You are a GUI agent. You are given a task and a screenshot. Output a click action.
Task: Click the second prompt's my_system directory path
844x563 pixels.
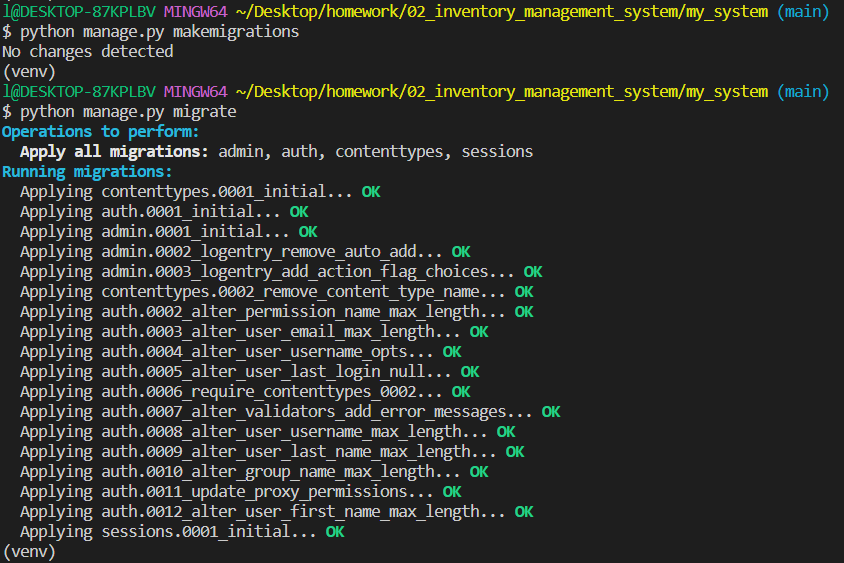[502, 92]
